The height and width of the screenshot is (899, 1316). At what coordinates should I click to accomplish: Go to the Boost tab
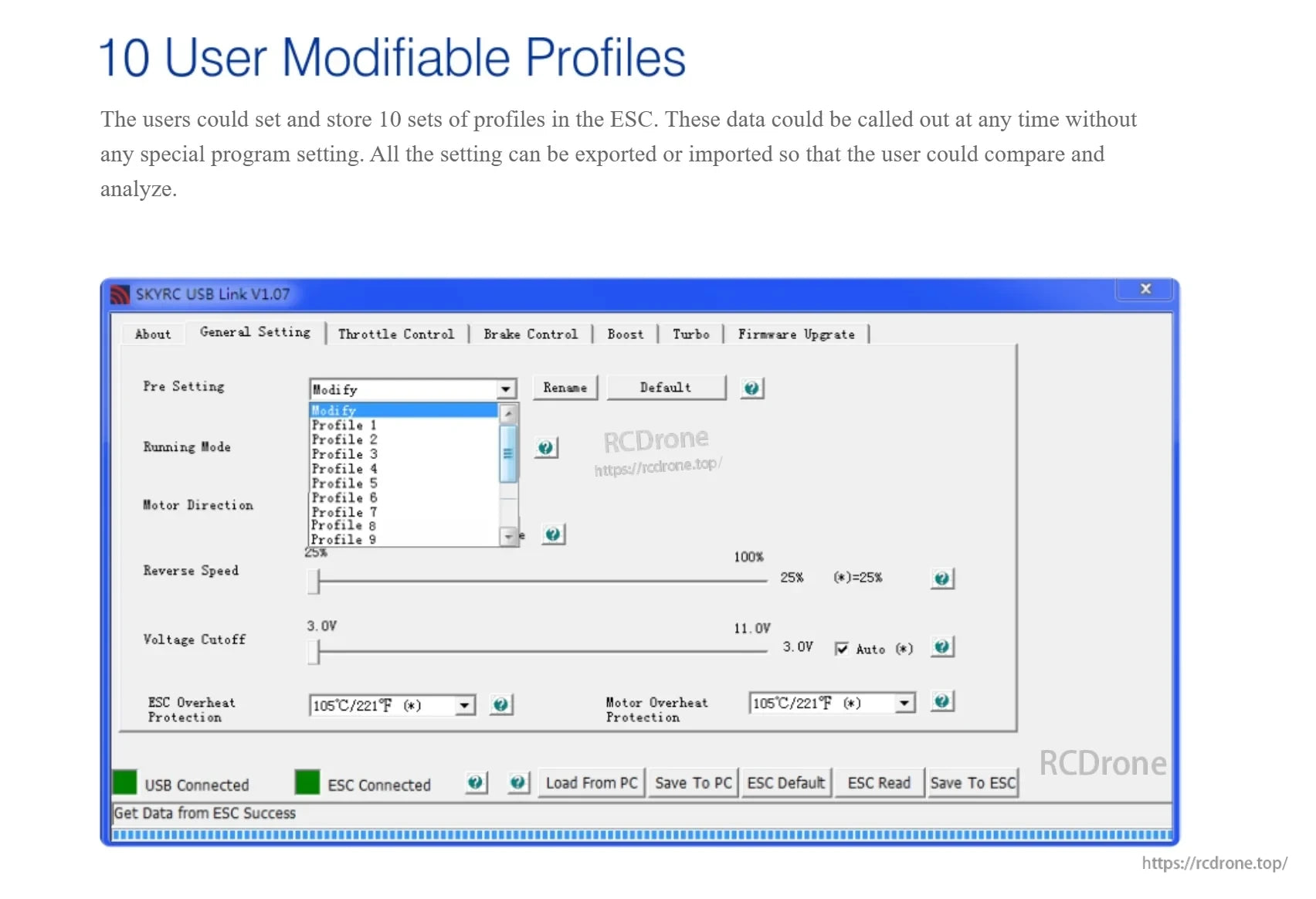point(625,334)
